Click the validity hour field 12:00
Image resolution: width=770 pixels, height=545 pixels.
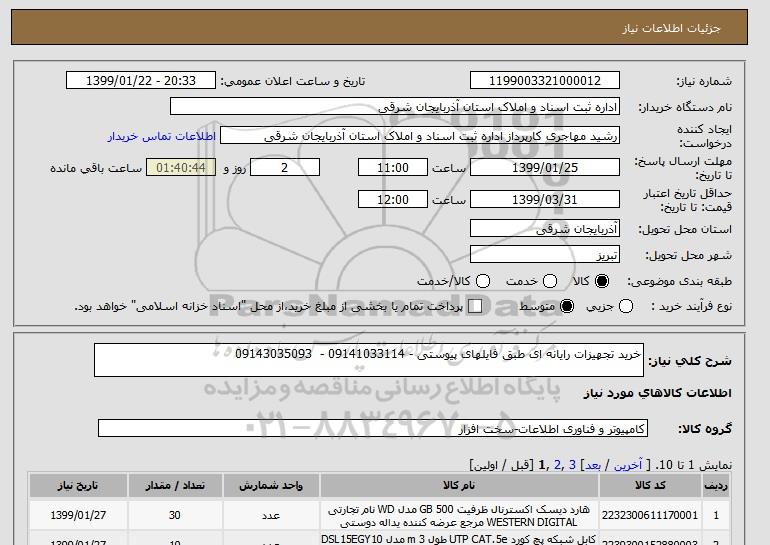tap(393, 199)
